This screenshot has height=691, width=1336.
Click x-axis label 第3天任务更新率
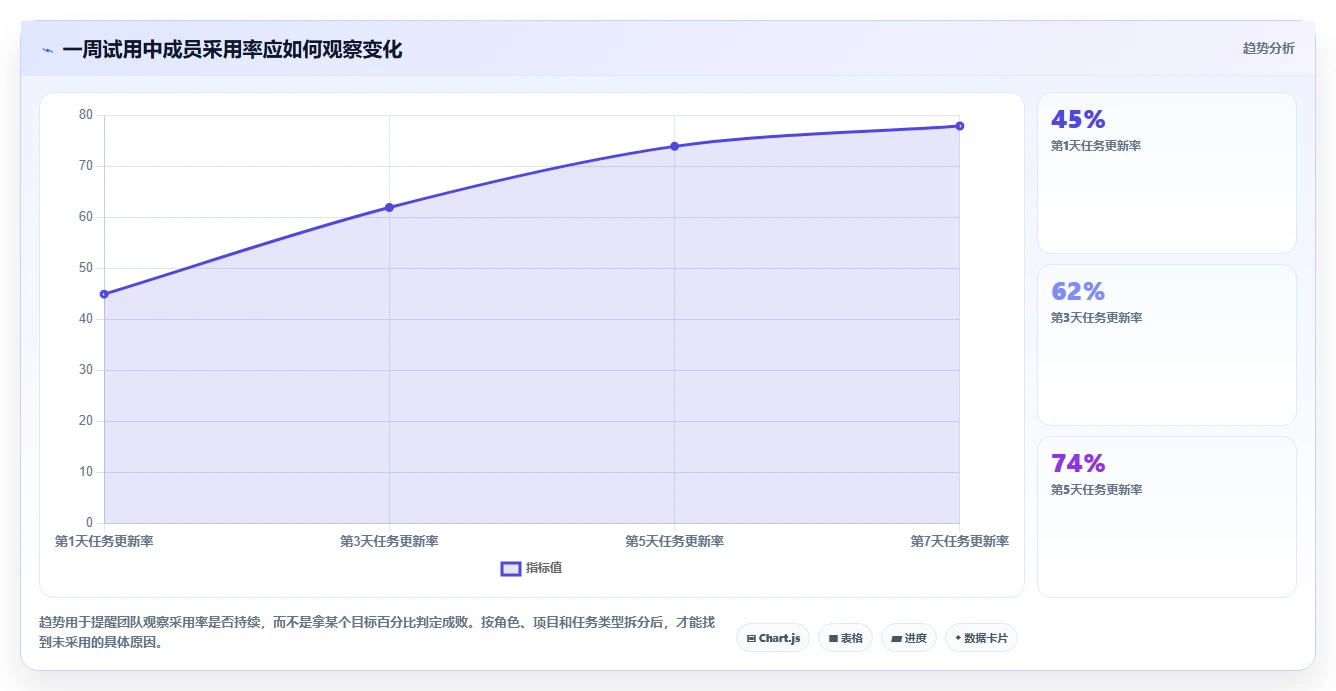point(389,541)
